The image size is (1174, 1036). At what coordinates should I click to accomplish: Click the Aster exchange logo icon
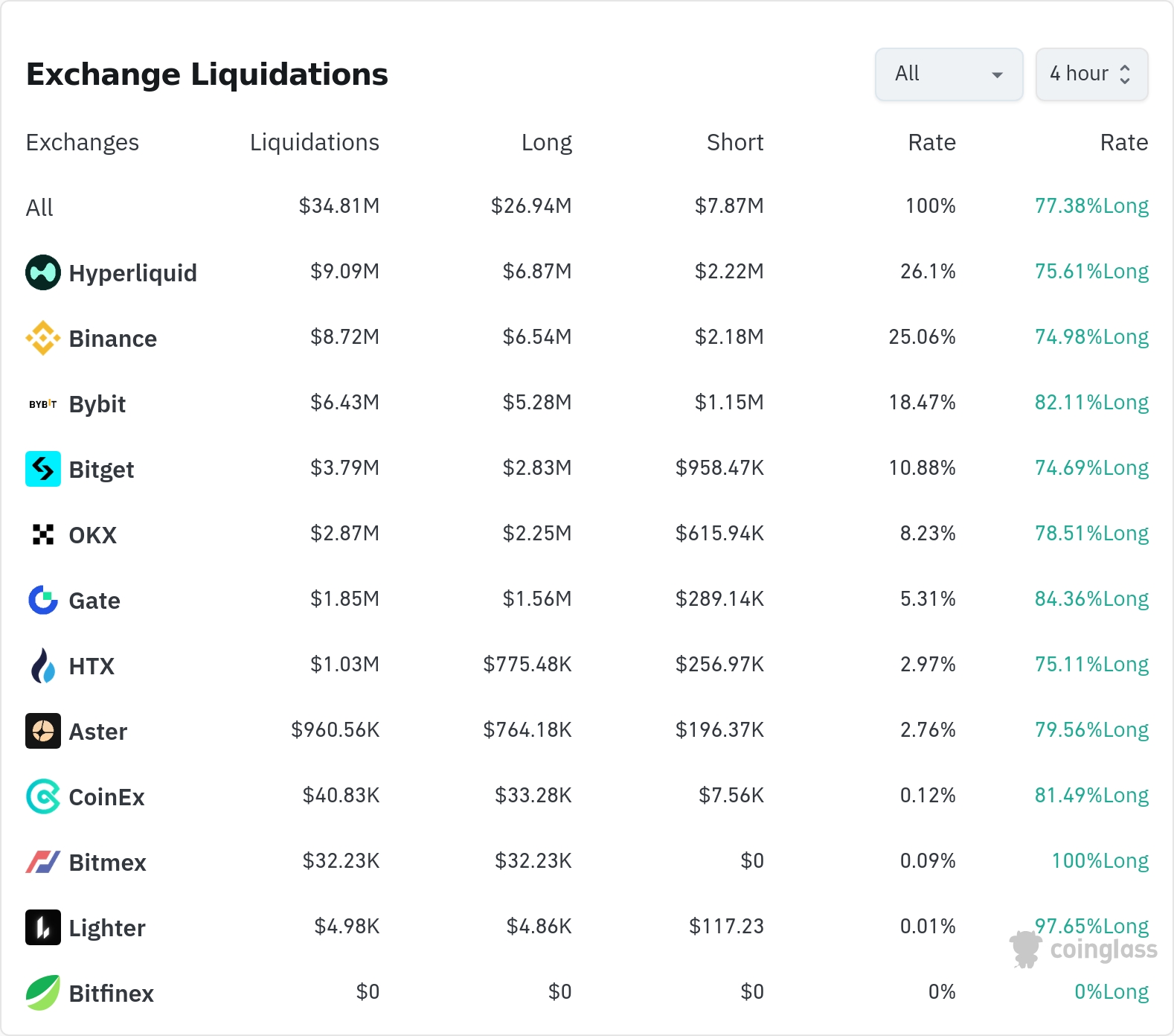[x=43, y=731]
